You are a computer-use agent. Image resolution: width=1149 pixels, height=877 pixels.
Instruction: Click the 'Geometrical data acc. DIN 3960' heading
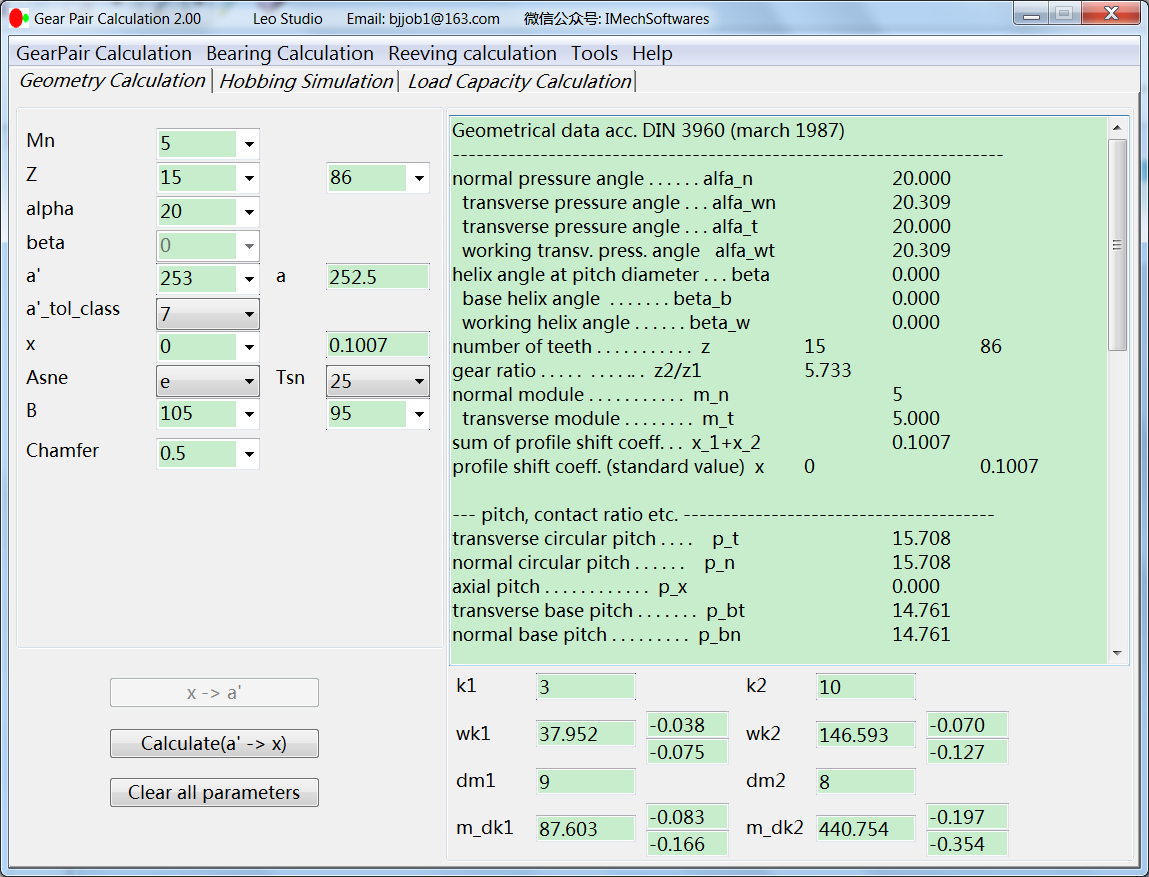pos(648,130)
